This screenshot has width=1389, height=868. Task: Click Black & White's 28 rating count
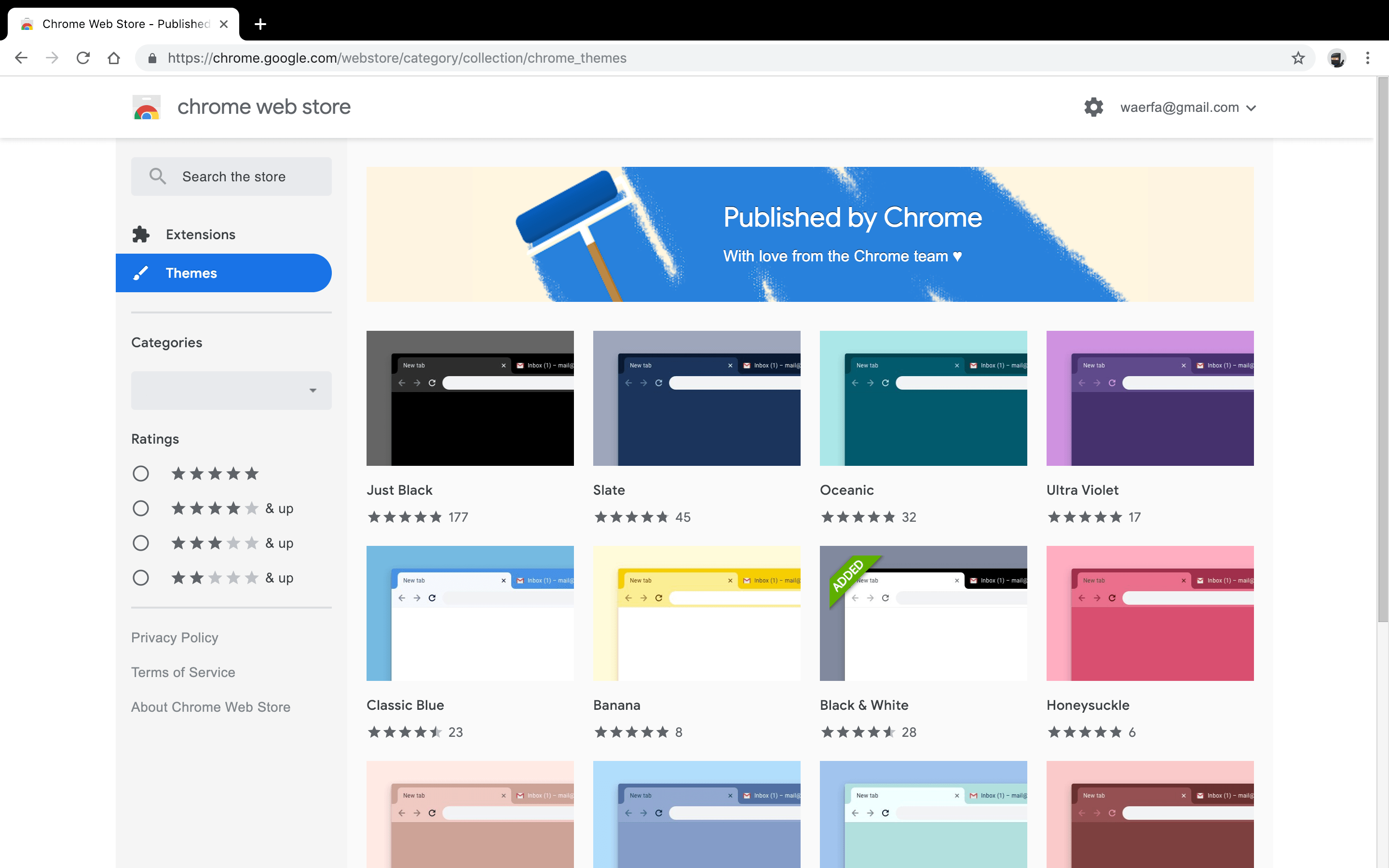[x=909, y=732]
